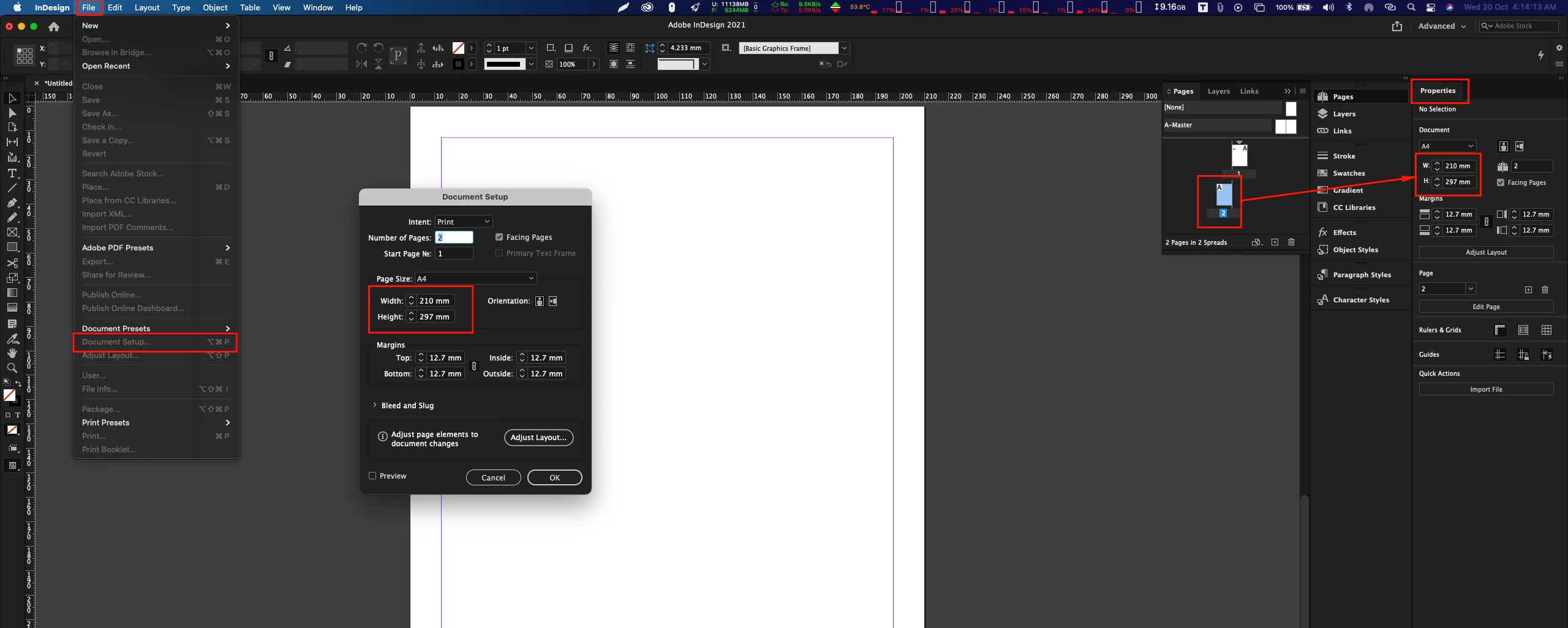1568x628 pixels.
Task: Open the Stroke panel
Action: (1344, 156)
